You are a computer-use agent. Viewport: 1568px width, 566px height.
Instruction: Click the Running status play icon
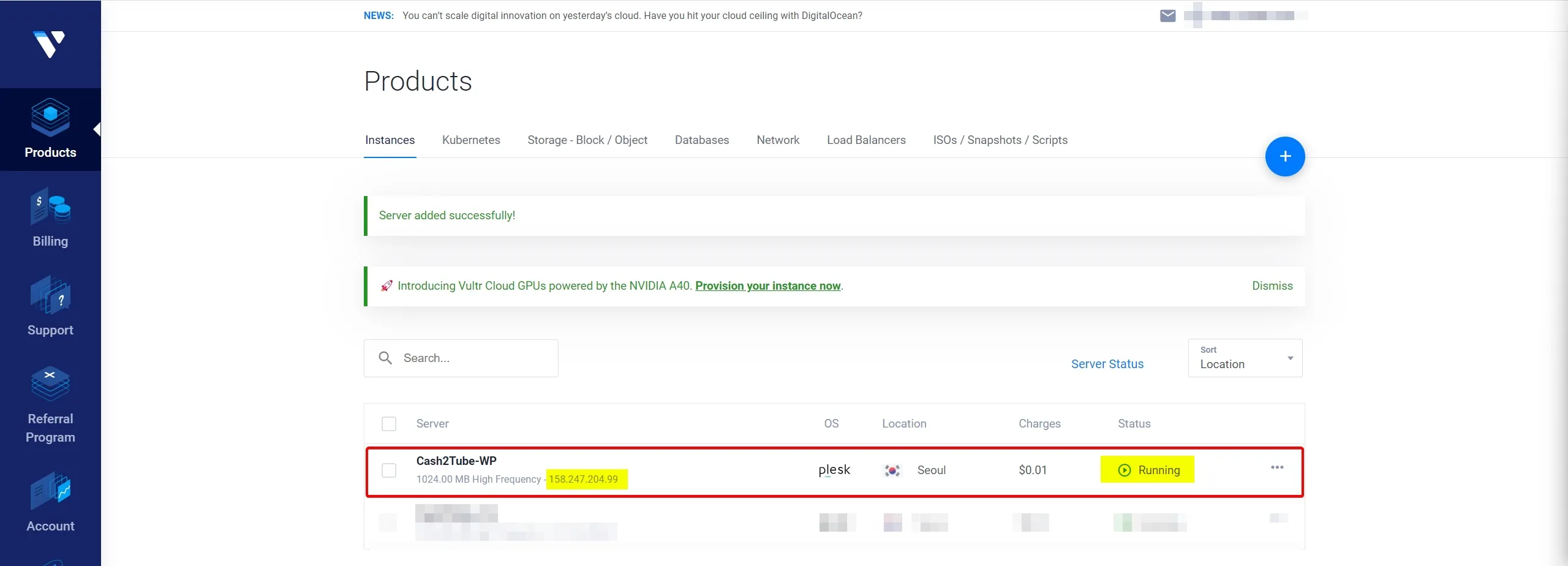(1125, 470)
